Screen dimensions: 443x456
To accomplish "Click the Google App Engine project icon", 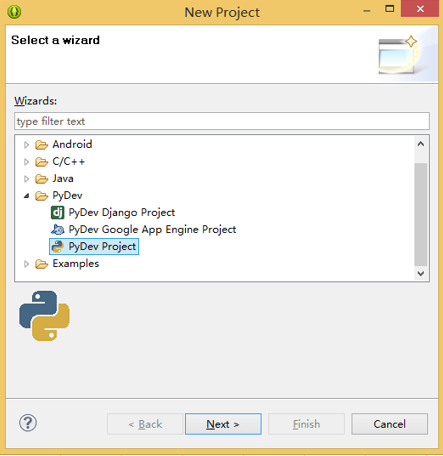I will pyautogui.click(x=57, y=229).
